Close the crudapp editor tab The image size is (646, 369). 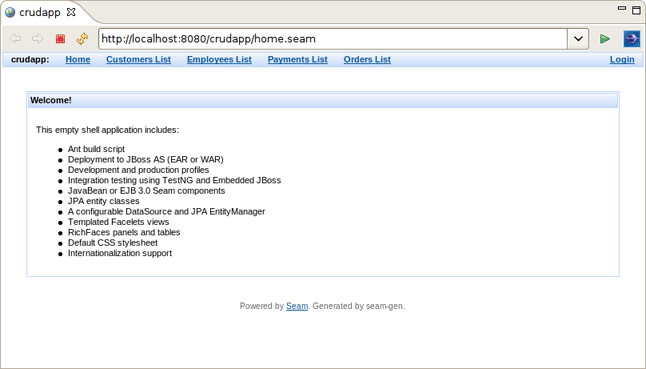tap(71, 12)
